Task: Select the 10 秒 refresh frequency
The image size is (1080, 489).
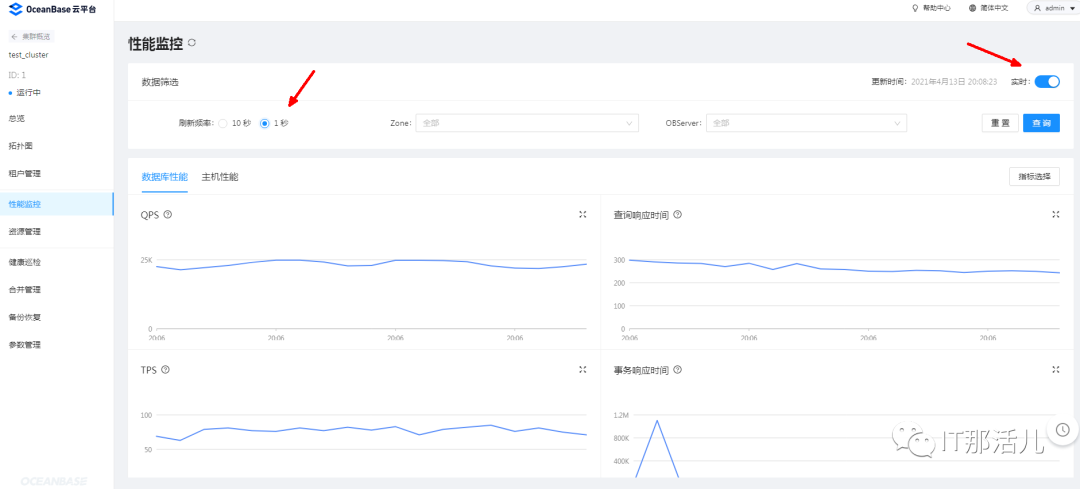Action: [x=223, y=123]
